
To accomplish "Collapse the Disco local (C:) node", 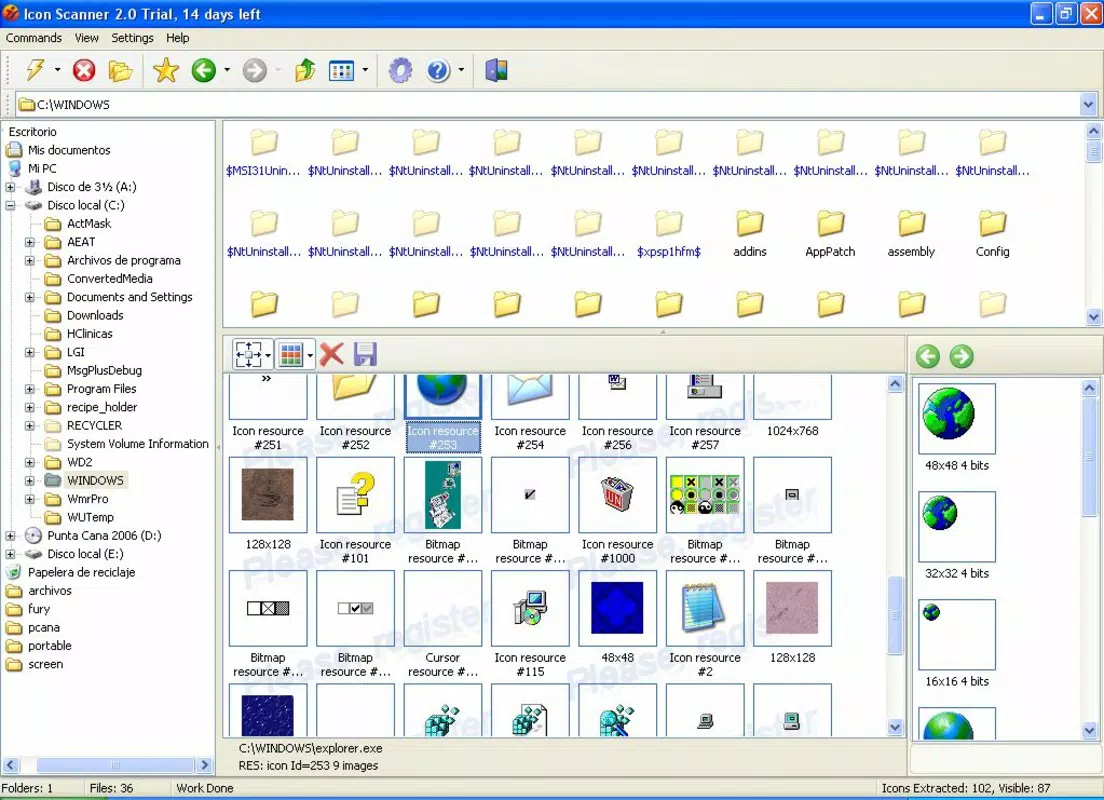I will pyautogui.click(x=11, y=206).
